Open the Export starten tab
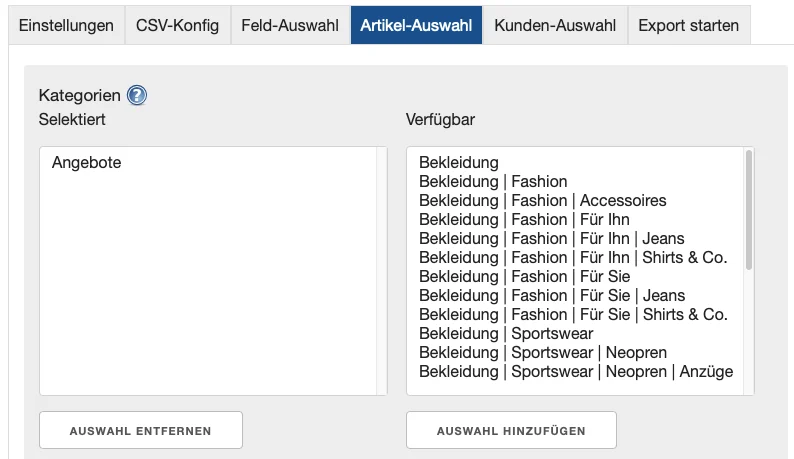The width and height of the screenshot is (794, 459). point(688,25)
